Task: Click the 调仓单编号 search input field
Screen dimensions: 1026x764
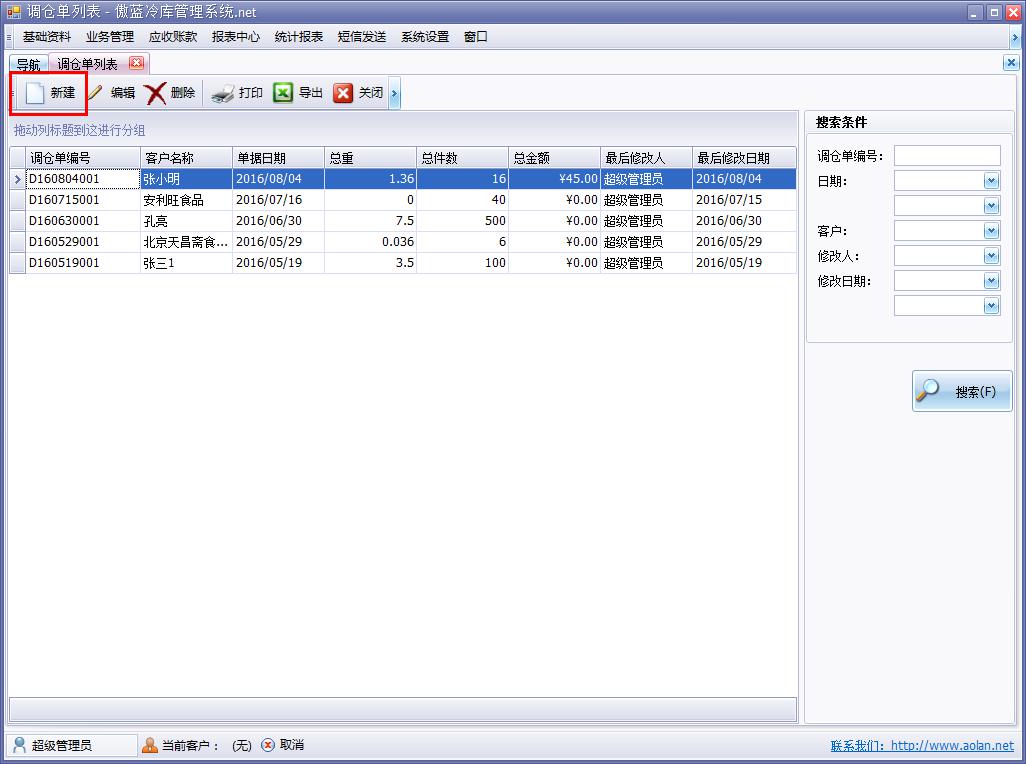Action: tap(947, 155)
